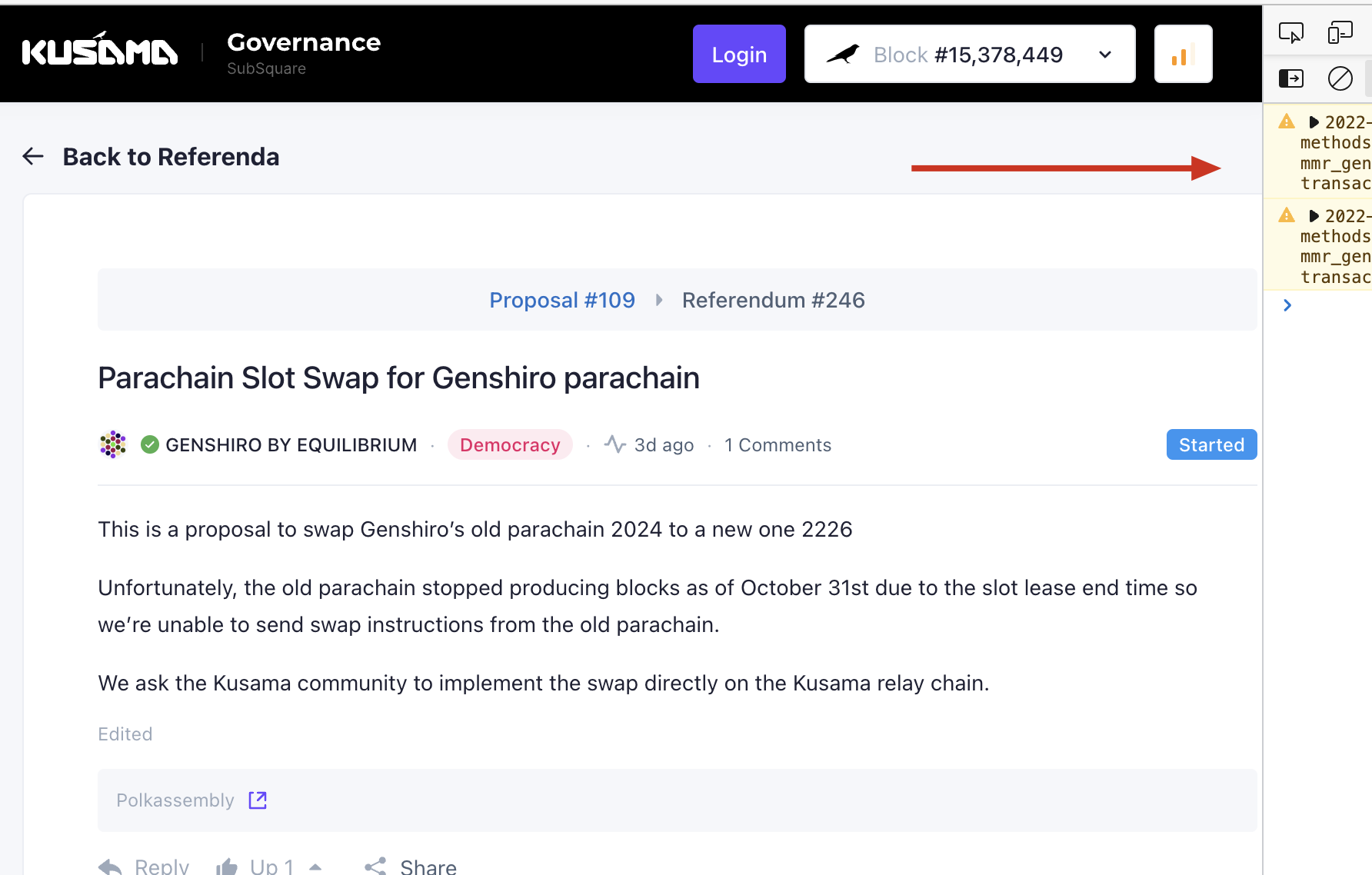Expand the first 2022 console warning
Viewport: 1372px width, 875px height.
point(1314,121)
